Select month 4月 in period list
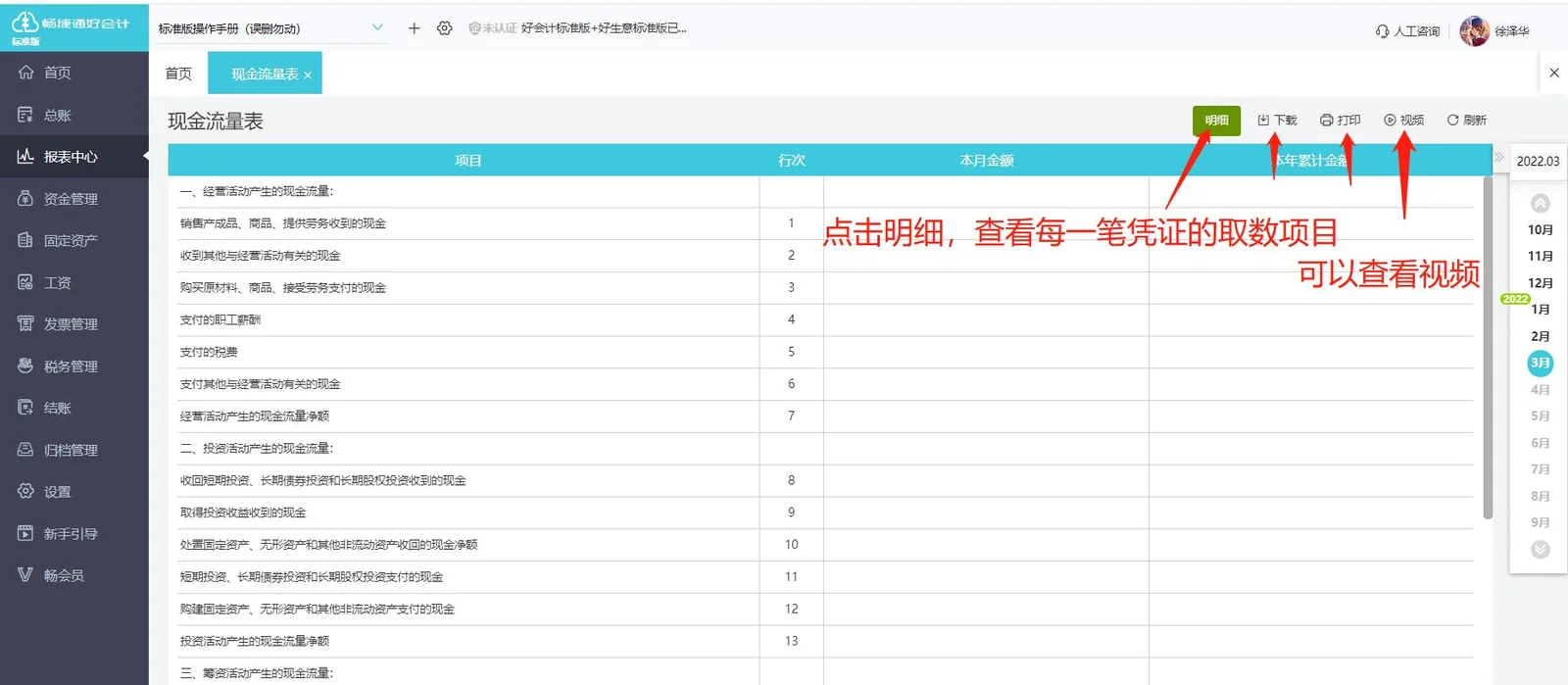1568x685 pixels. coord(1541,389)
